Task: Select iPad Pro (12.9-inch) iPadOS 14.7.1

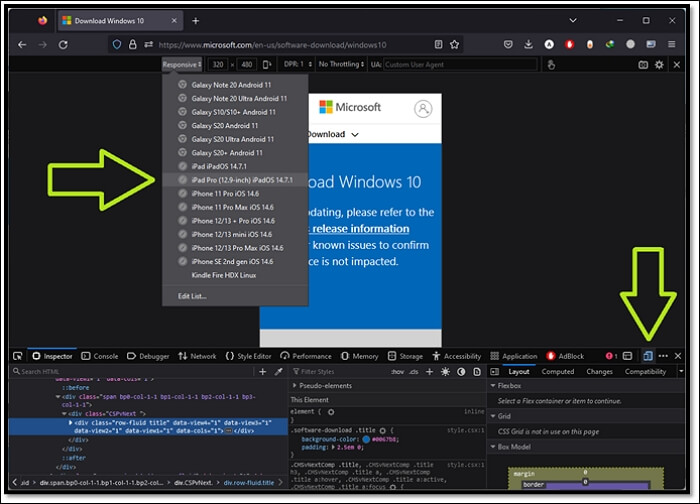Action: pyautogui.click(x=242, y=180)
